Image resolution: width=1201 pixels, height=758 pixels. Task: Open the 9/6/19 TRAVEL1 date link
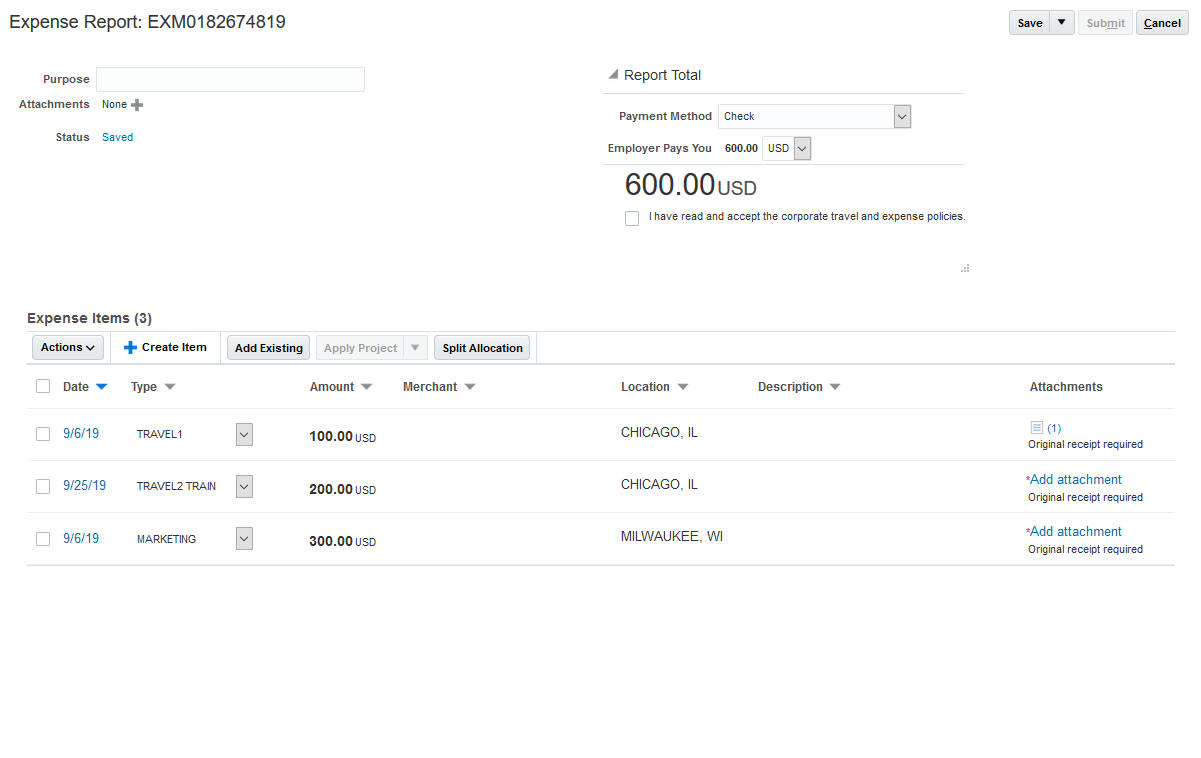click(81, 434)
